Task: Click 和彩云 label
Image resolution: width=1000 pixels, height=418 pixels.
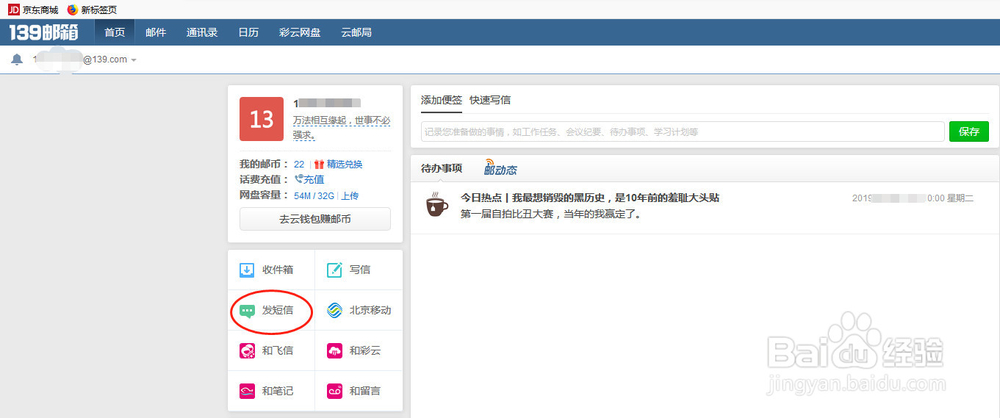Action: [365, 351]
